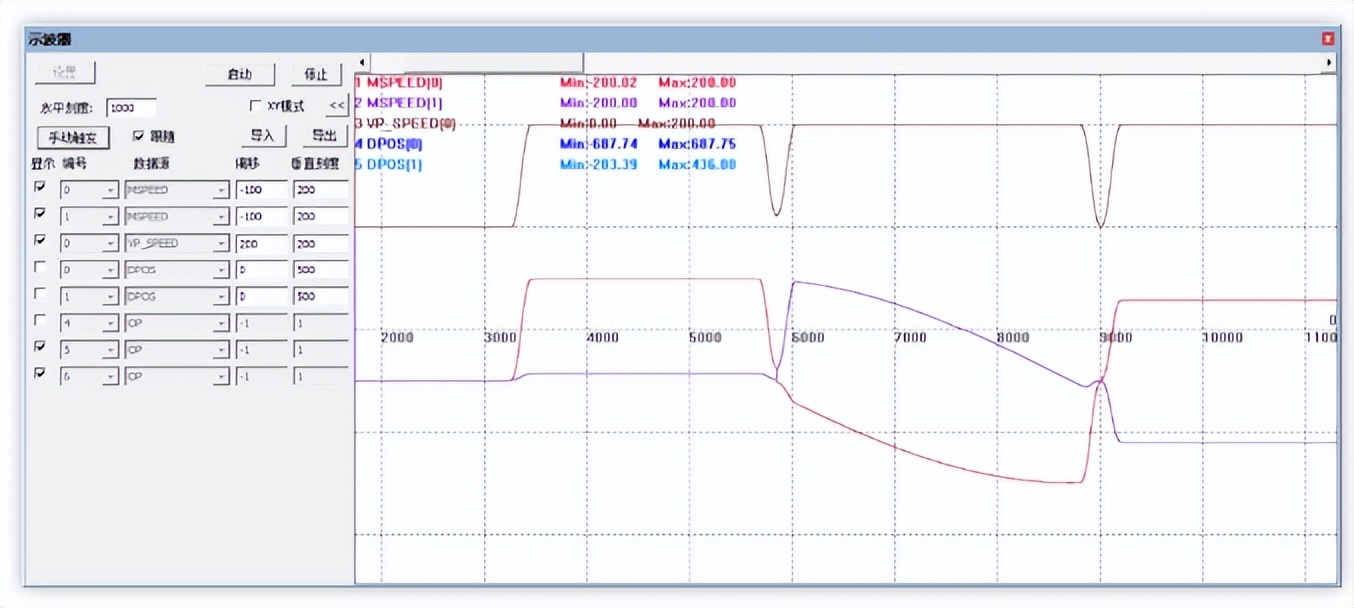
Task: Close the oscilloscope window with red X
Action: [1328, 39]
